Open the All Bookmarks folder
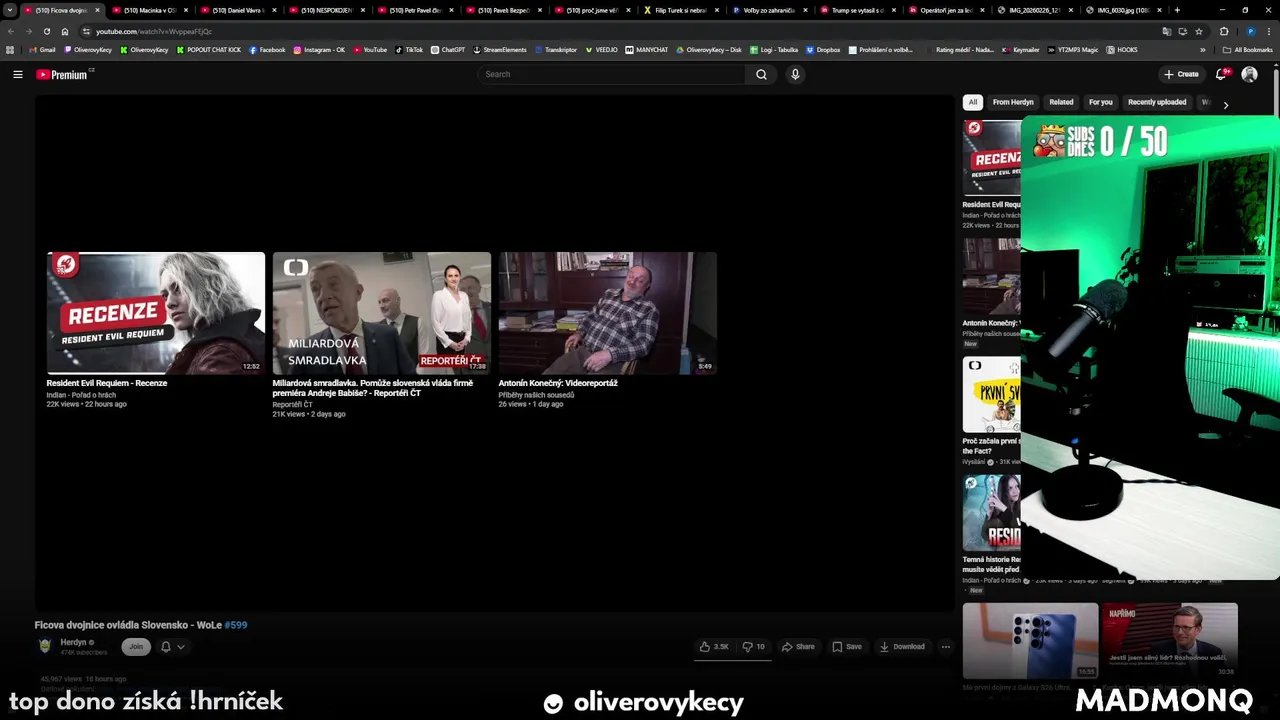This screenshot has height=720, width=1280. coord(1247,49)
